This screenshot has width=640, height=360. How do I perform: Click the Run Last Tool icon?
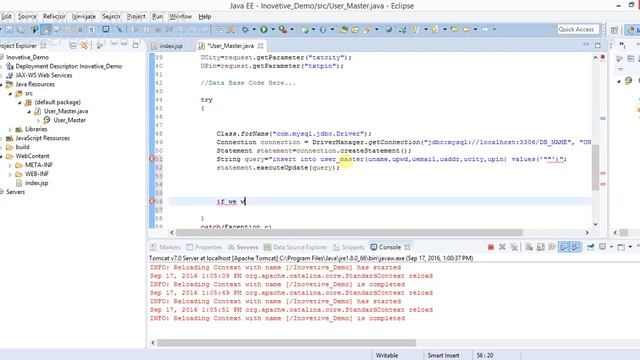point(282,29)
